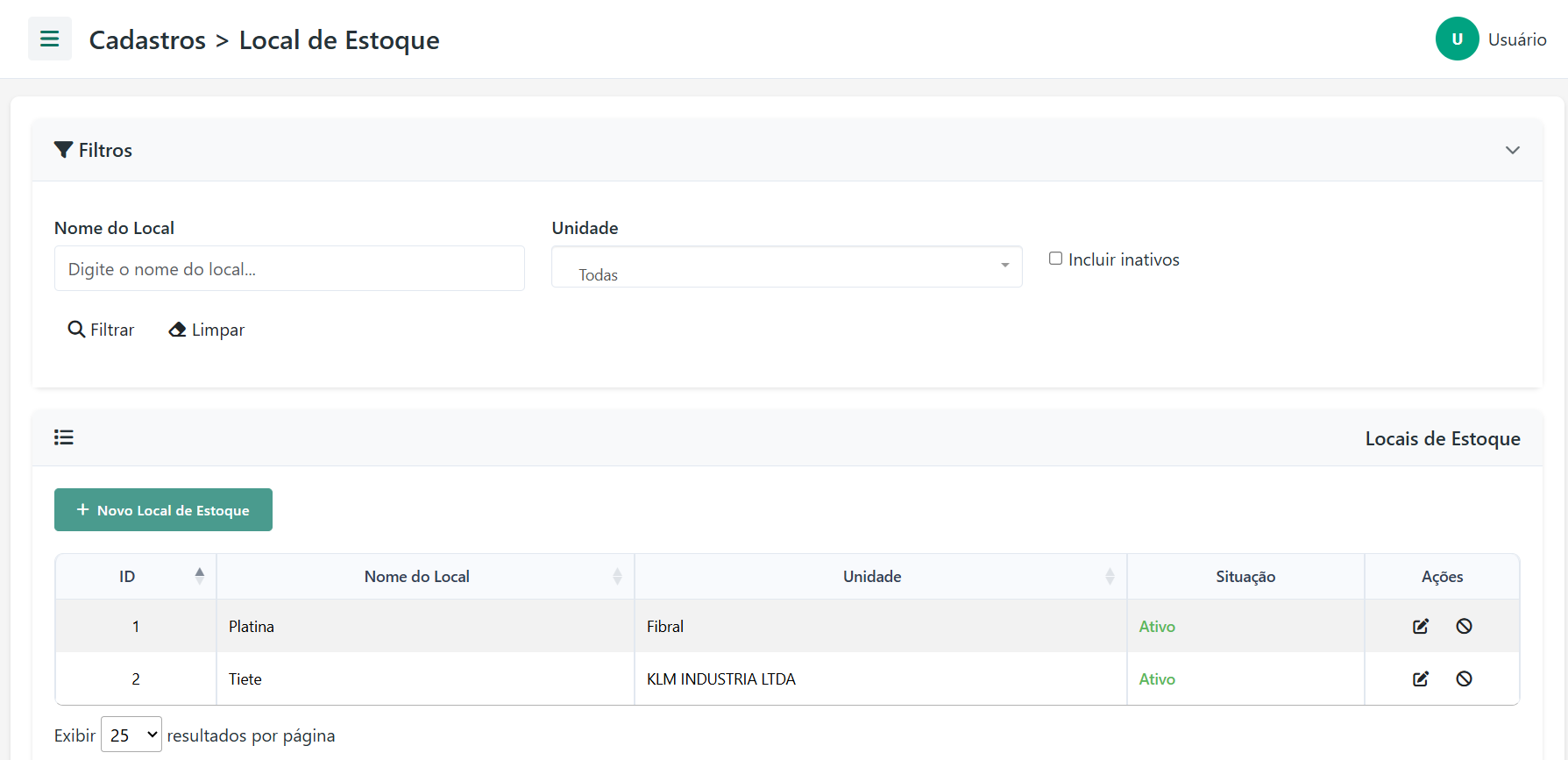Click the Limpar button
1568x760 pixels.
point(207,330)
